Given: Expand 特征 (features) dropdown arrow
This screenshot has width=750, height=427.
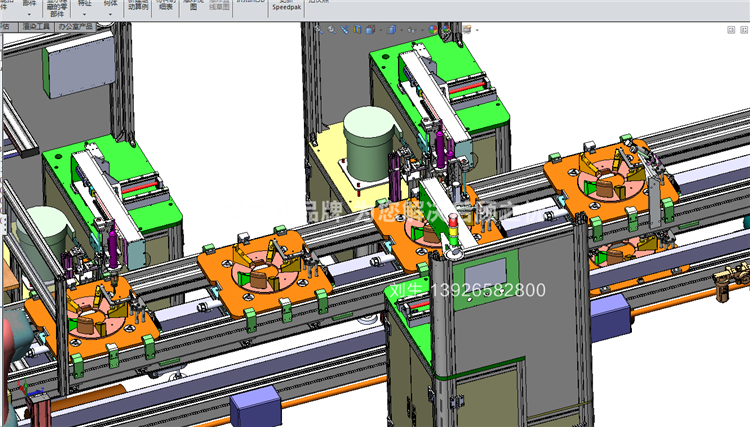Looking at the screenshot, I should (x=84, y=14).
